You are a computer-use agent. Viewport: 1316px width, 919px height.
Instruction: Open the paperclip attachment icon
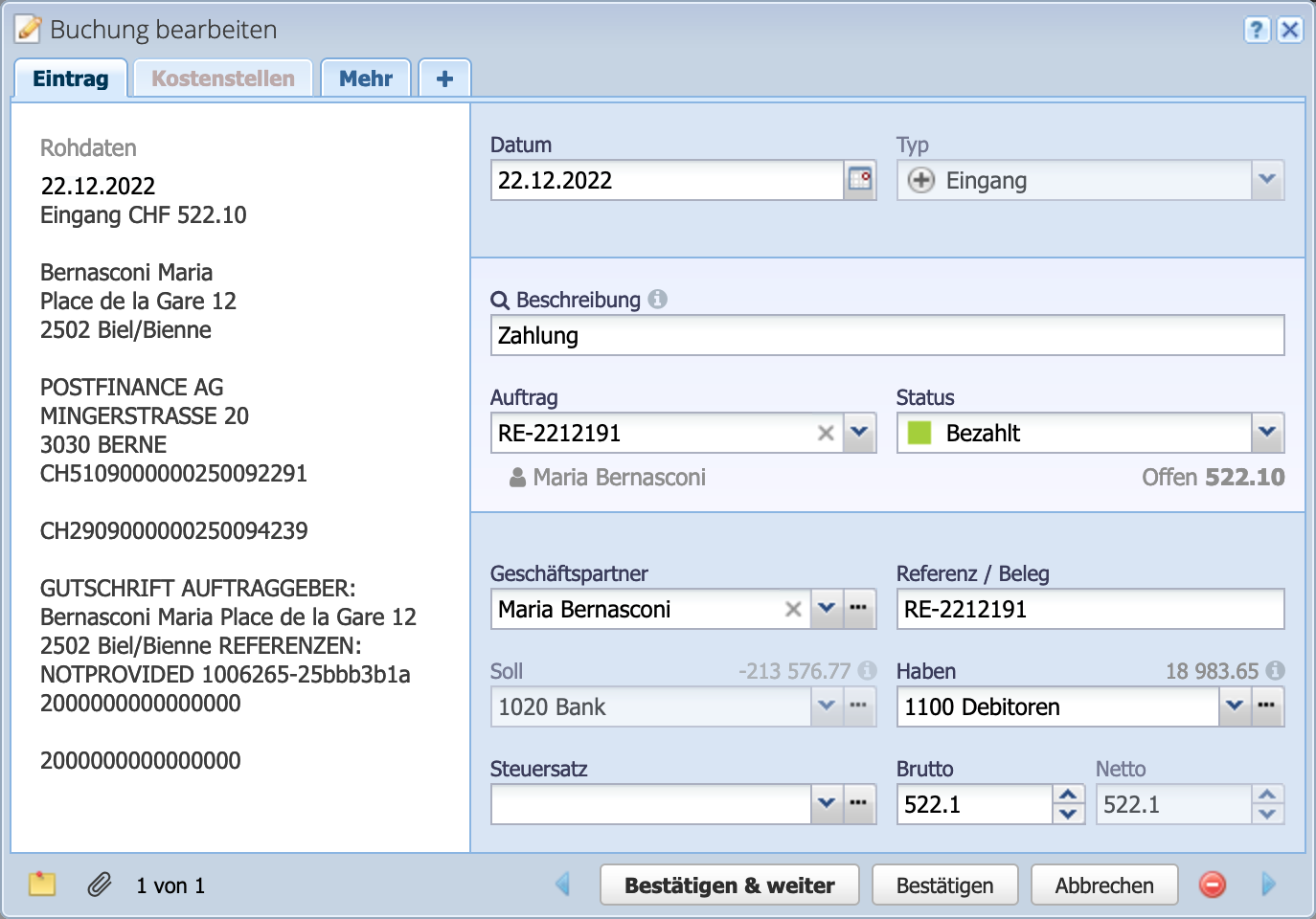pyautogui.click(x=97, y=885)
